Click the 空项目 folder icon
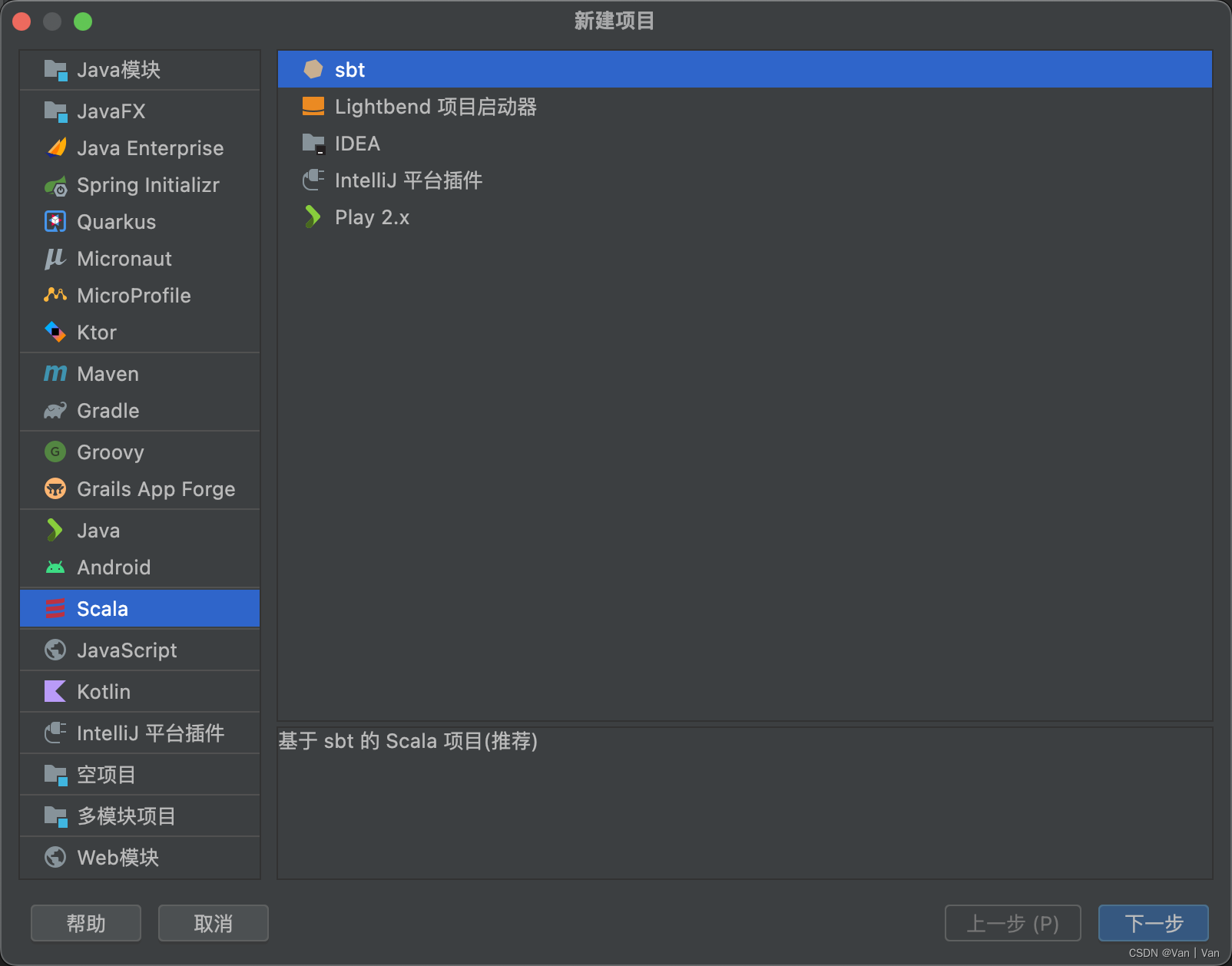 (56, 775)
